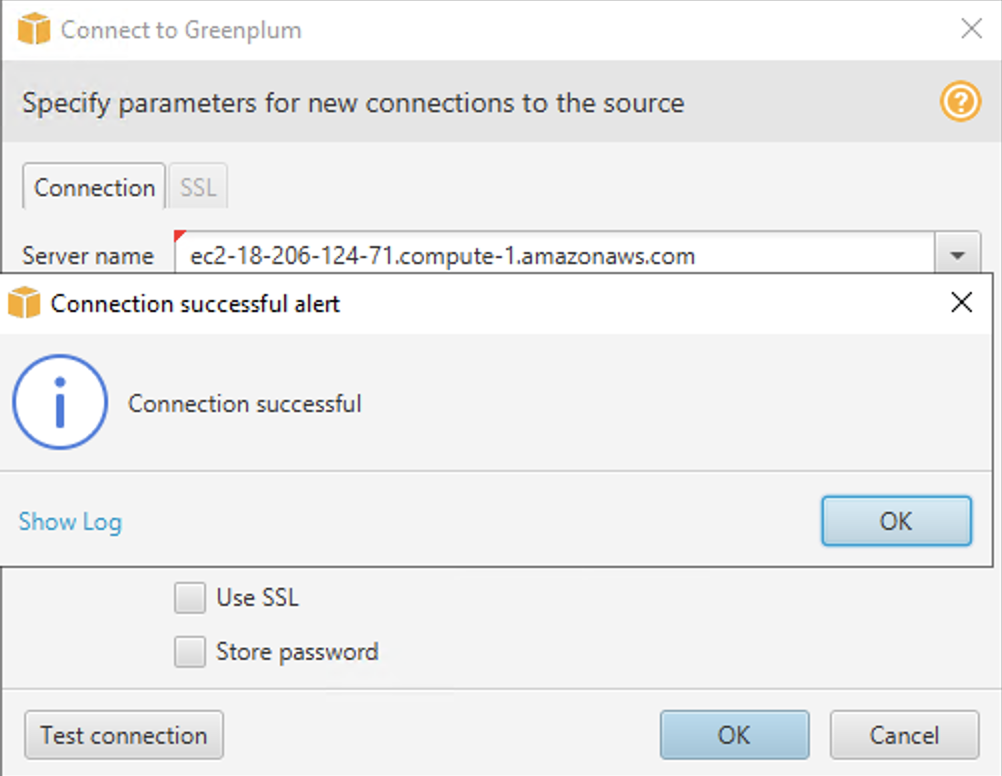
Task: Open the Server name dropdown list
Action: coord(957,255)
